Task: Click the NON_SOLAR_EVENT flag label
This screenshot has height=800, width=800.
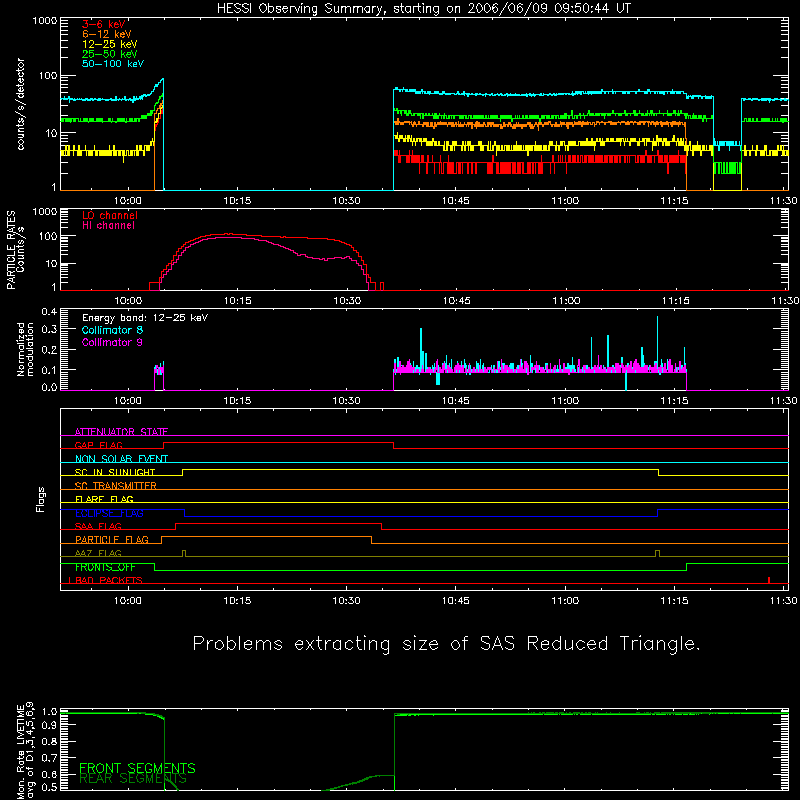Action: tap(121, 459)
